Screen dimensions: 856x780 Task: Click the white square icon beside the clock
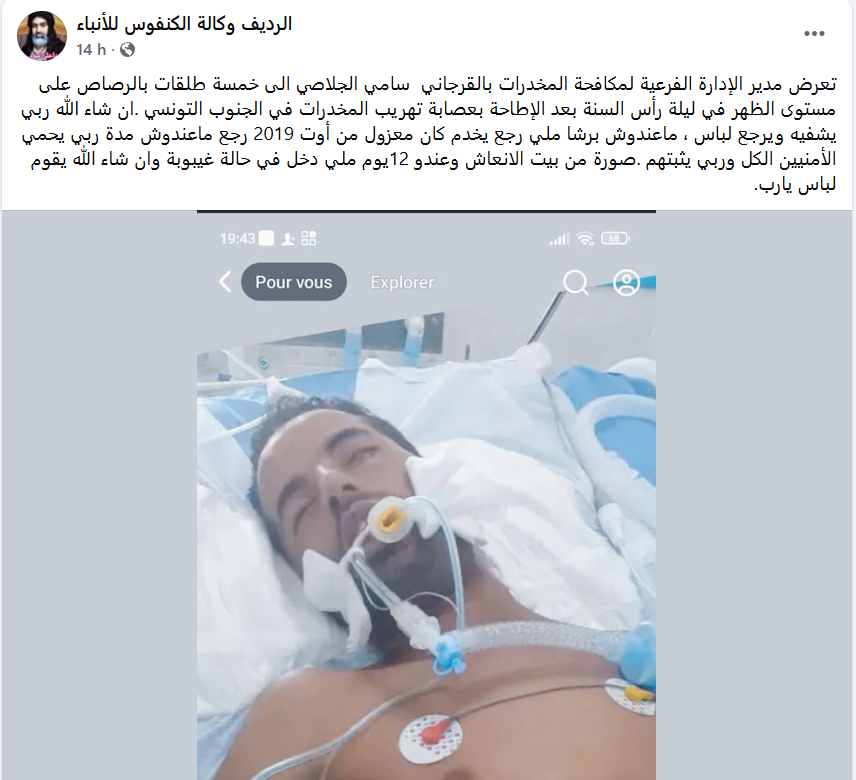pos(266,239)
